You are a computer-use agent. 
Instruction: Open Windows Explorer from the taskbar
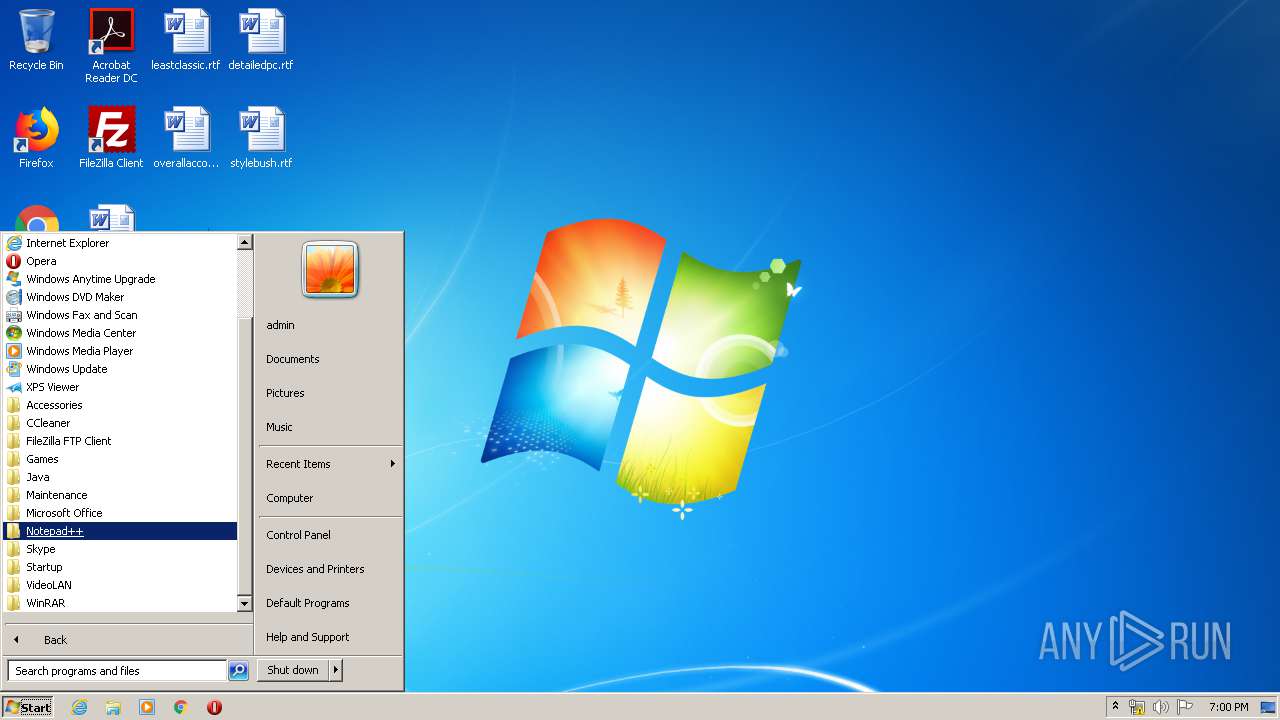click(113, 707)
